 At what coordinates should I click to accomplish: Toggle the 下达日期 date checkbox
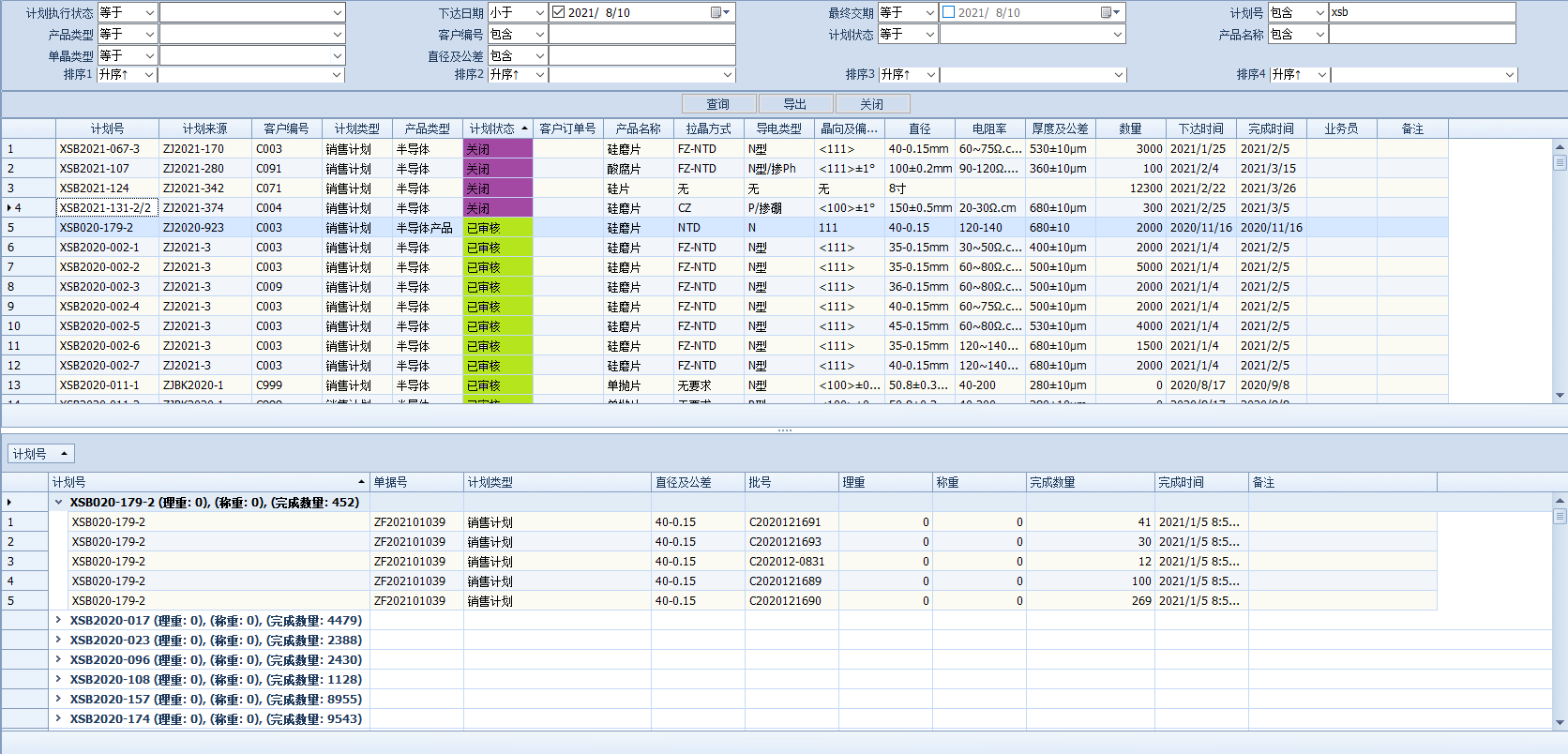pyautogui.click(x=559, y=12)
